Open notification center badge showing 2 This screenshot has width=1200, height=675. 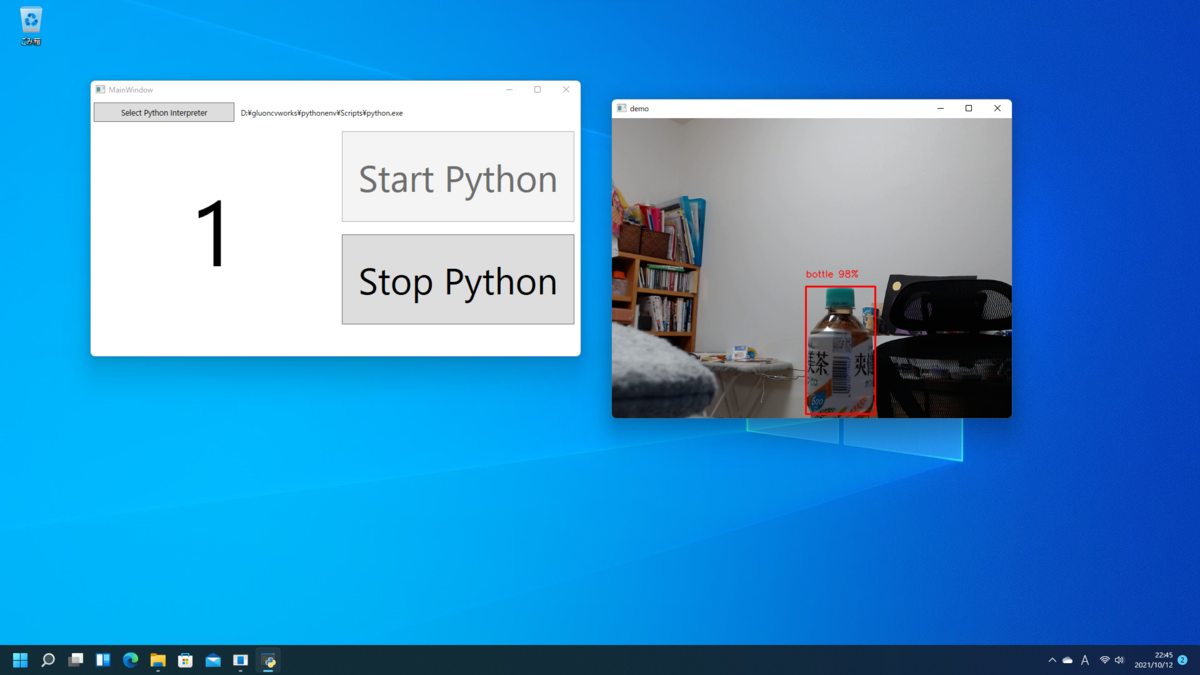[1183, 660]
